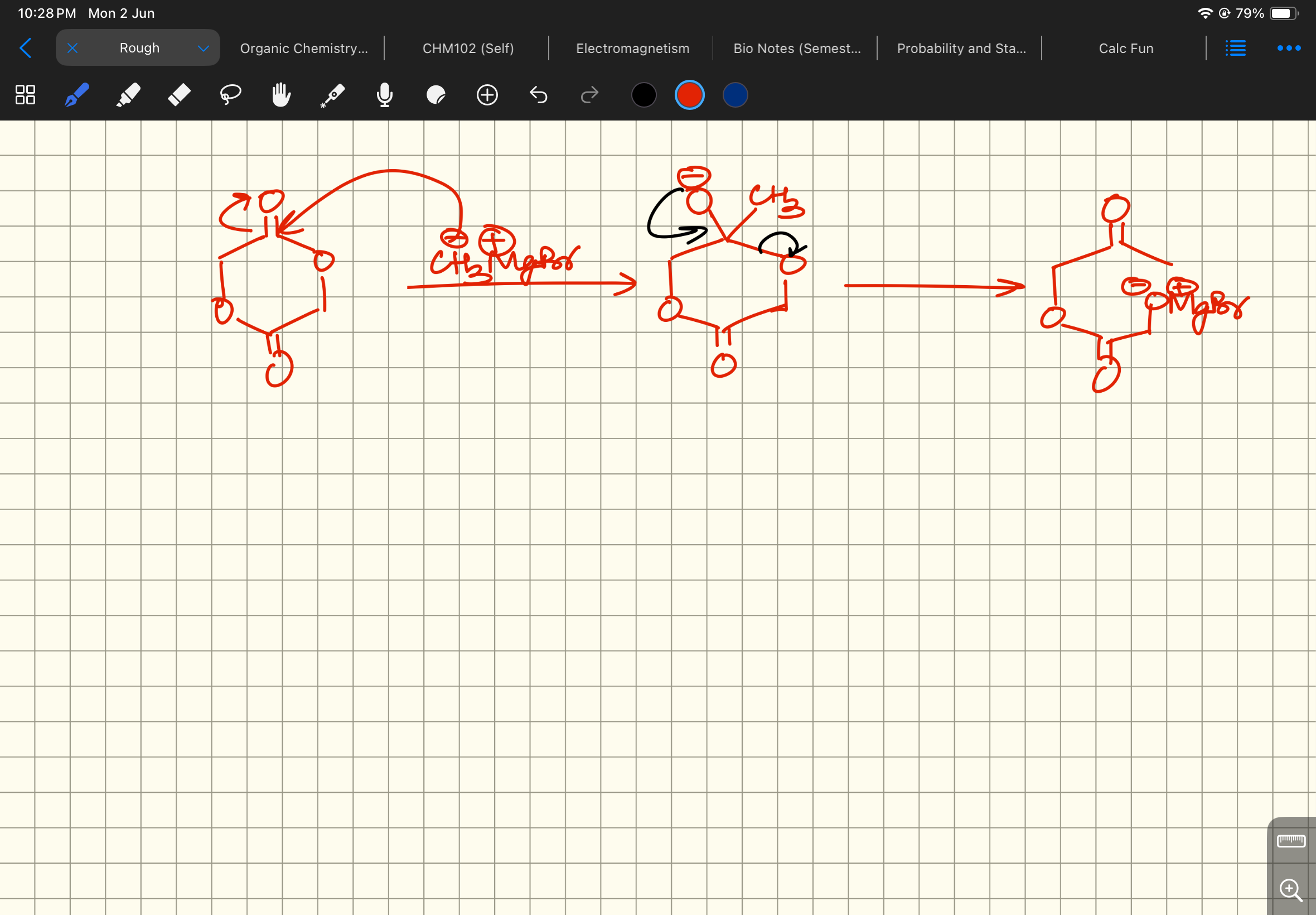
Task: Check the Wi-Fi status icon
Action: [x=1205, y=13]
